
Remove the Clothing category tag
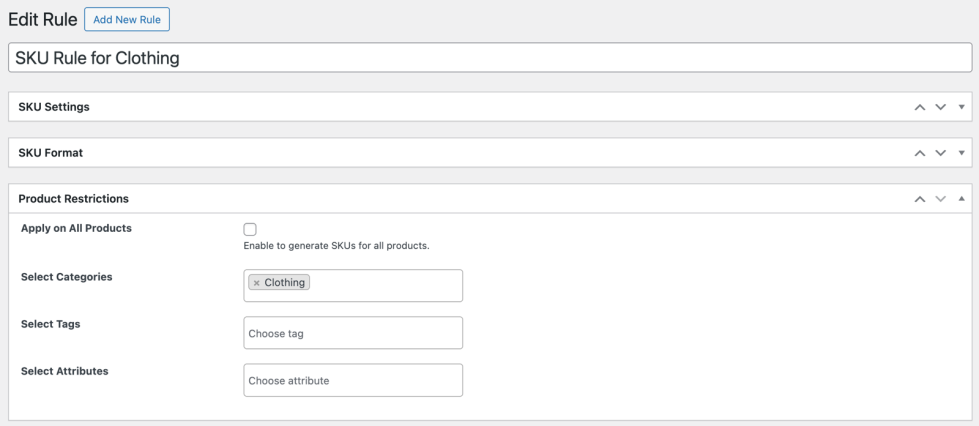tap(256, 283)
